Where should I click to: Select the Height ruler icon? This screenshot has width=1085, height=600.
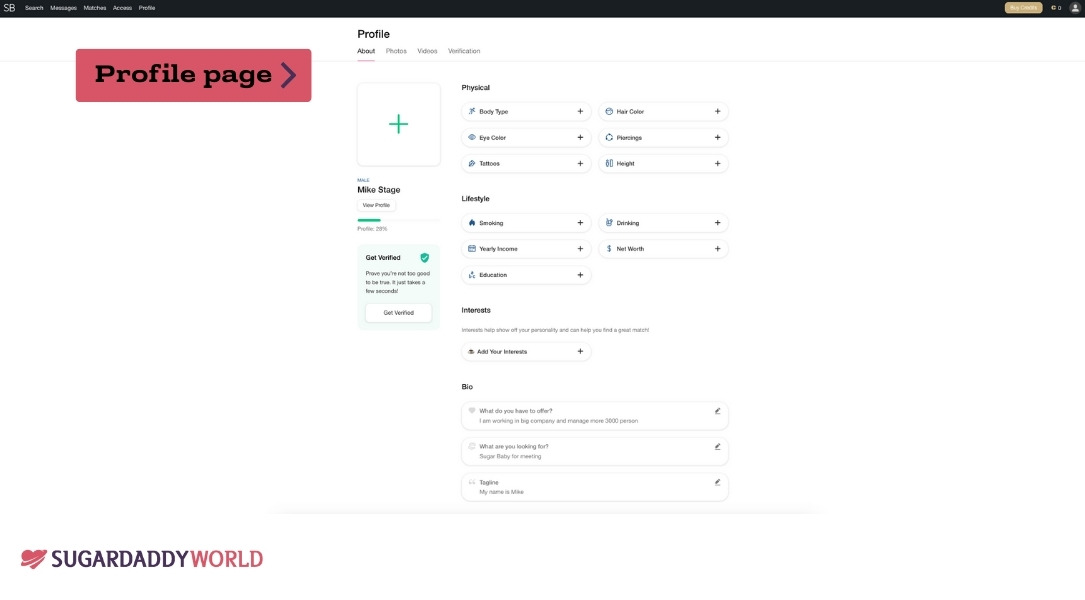609,163
